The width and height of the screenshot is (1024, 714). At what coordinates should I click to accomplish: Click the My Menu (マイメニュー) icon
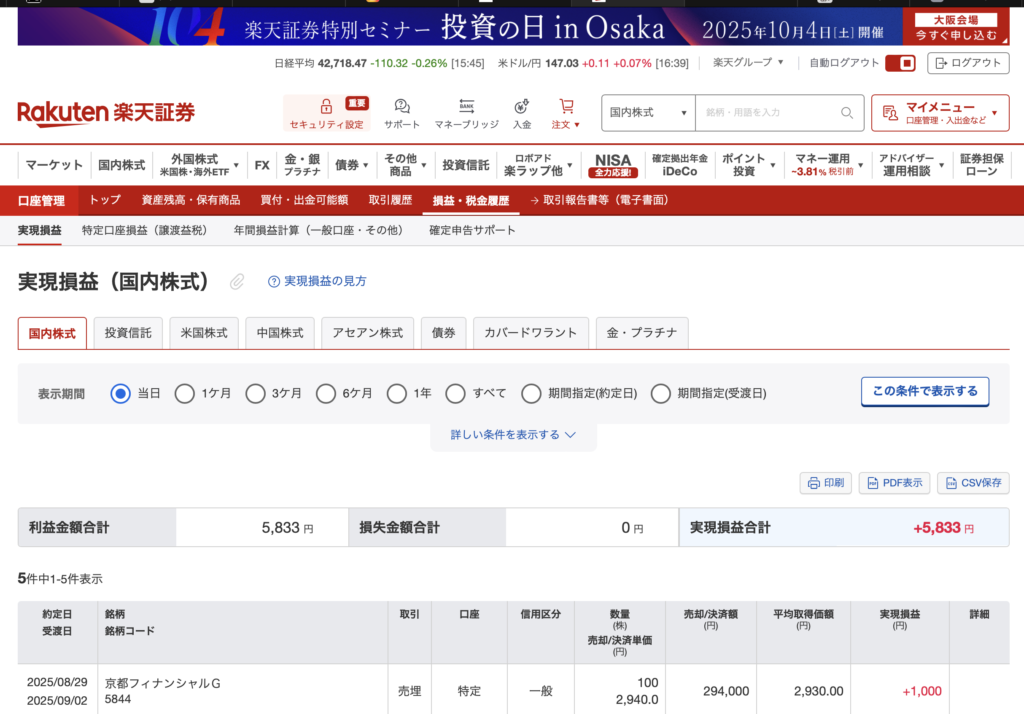tap(889, 113)
